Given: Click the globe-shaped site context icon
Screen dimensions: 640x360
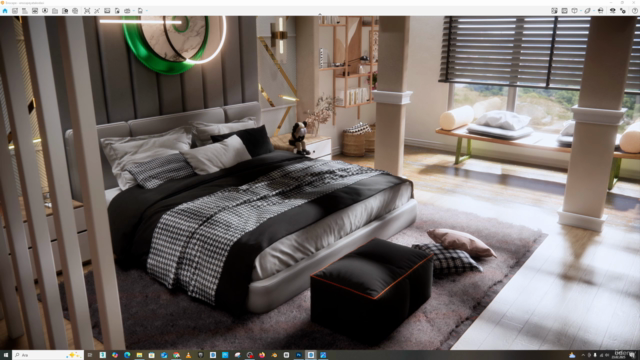Looking at the screenshot, I should tap(75, 11).
